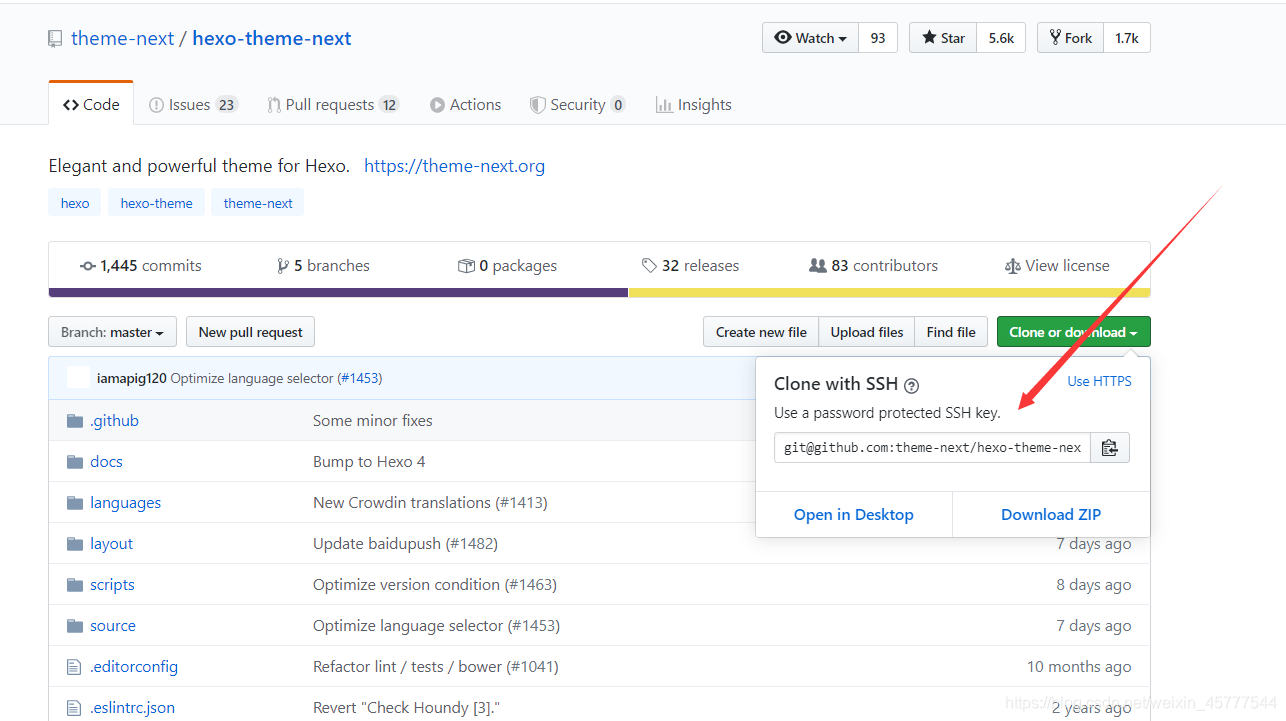
Task: View the 83 contributors
Action: click(x=874, y=266)
